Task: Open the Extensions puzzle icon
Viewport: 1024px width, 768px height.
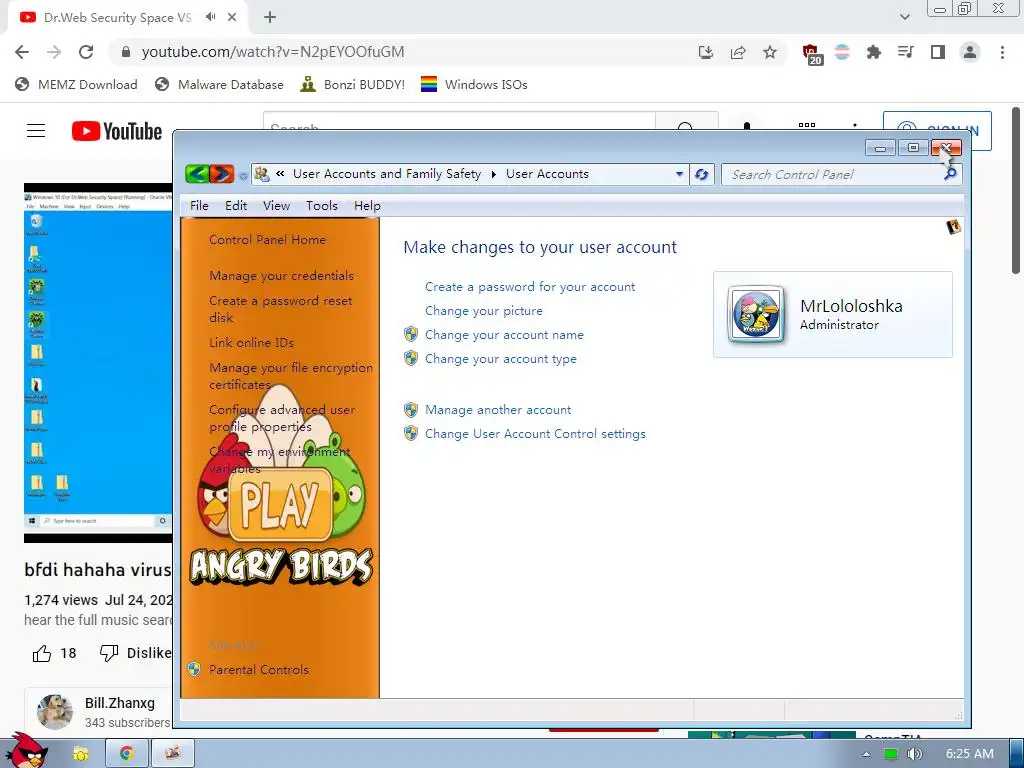Action: (x=874, y=52)
